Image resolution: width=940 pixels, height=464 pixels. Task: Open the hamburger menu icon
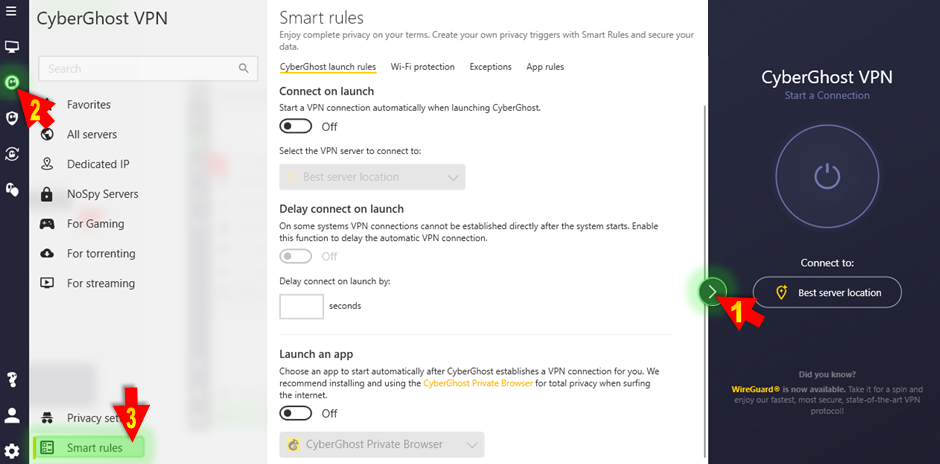click(11, 11)
